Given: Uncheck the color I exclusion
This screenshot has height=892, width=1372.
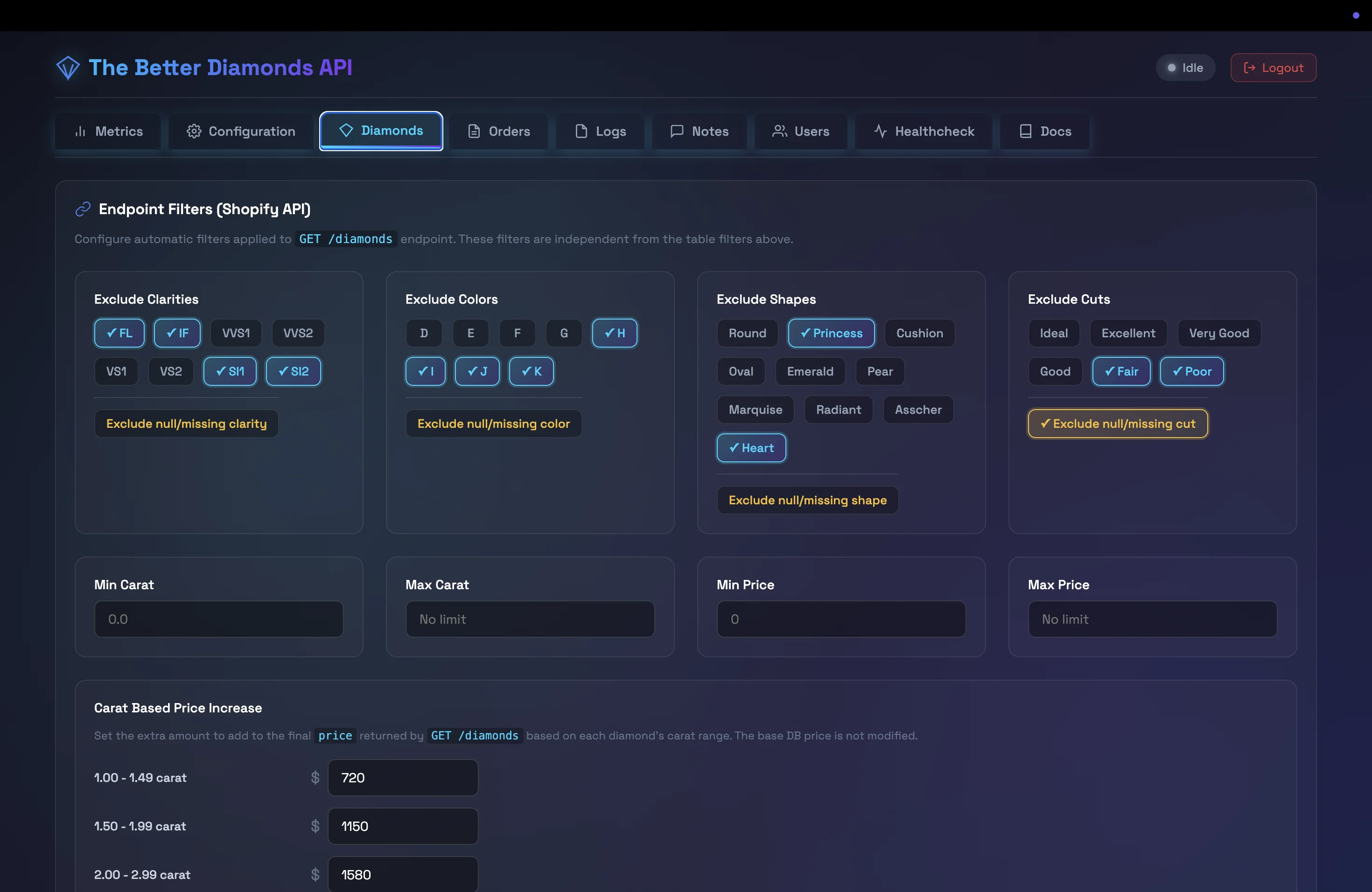Looking at the screenshot, I should (x=426, y=372).
